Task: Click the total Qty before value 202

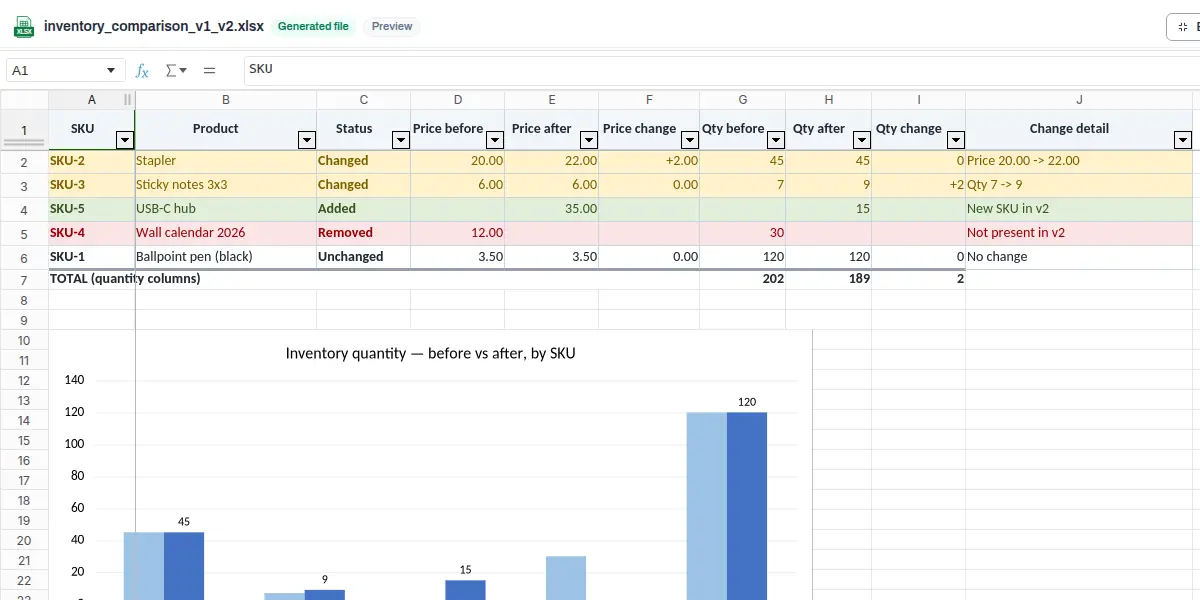Action: coord(743,280)
